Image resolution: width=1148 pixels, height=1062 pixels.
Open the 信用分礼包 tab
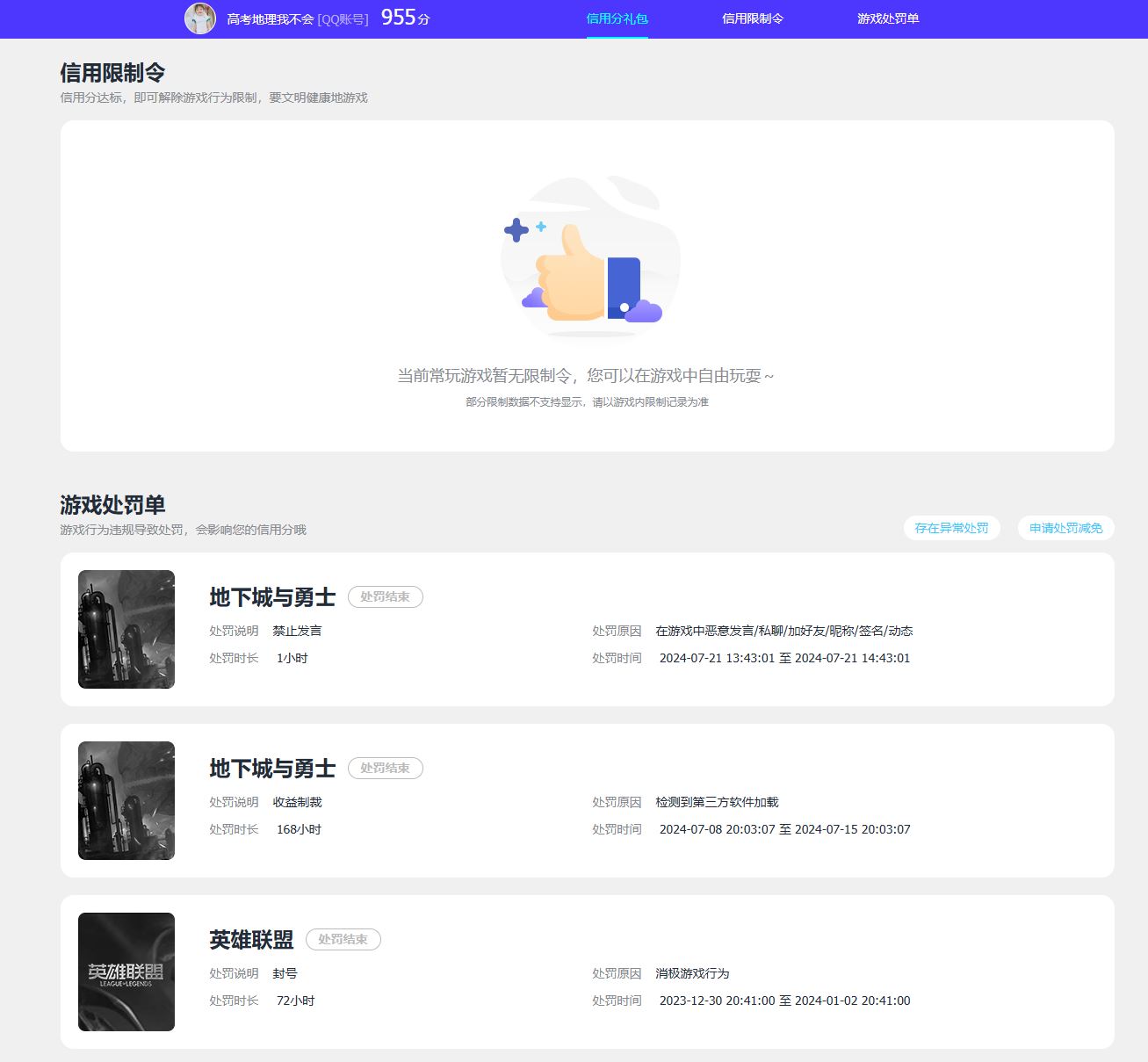[x=617, y=18]
